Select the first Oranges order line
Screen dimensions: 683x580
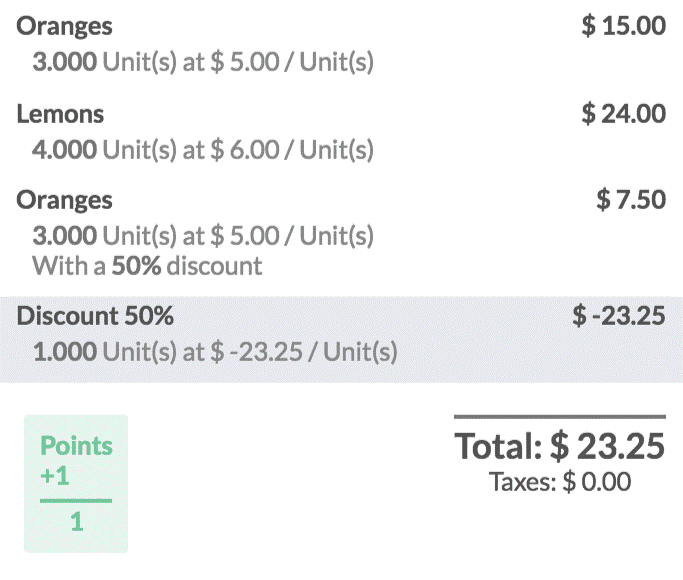65,27
